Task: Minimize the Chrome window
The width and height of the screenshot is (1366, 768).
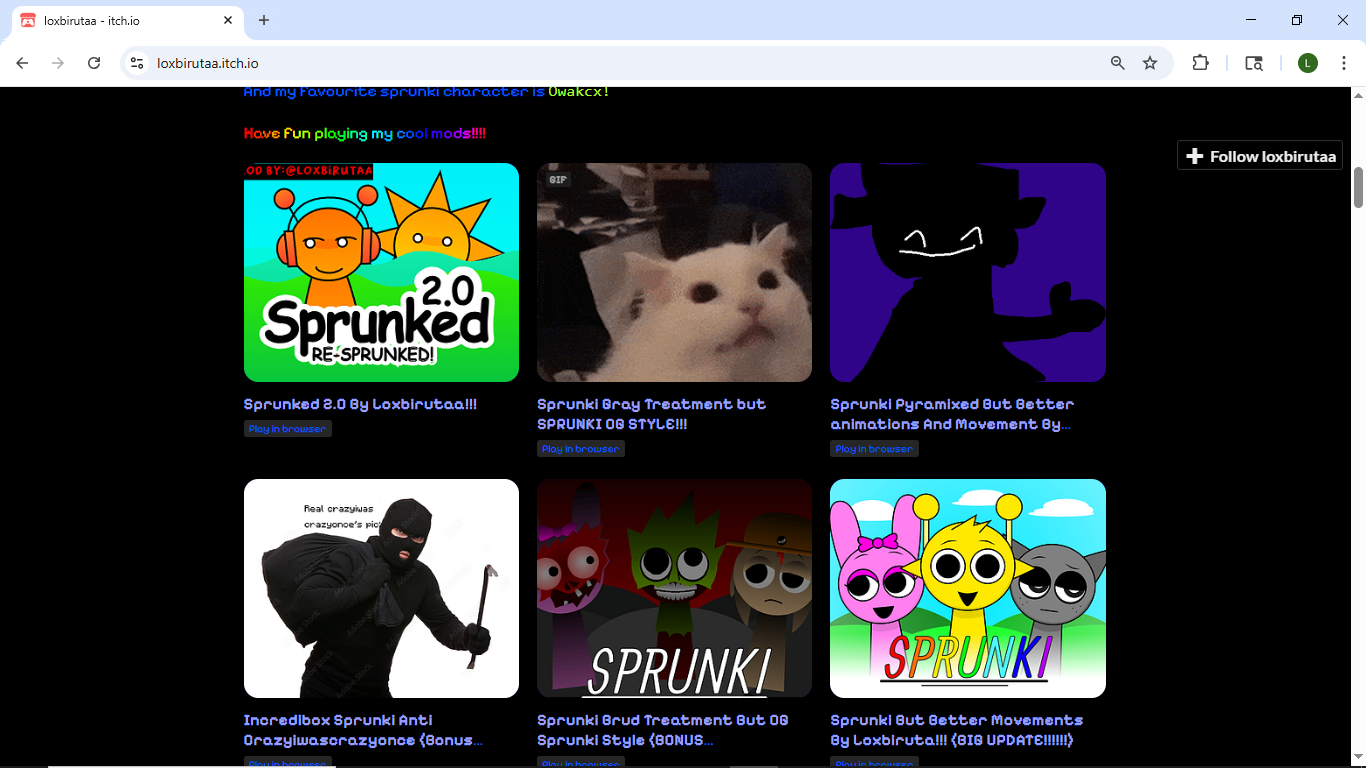Action: [x=1251, y=20]
